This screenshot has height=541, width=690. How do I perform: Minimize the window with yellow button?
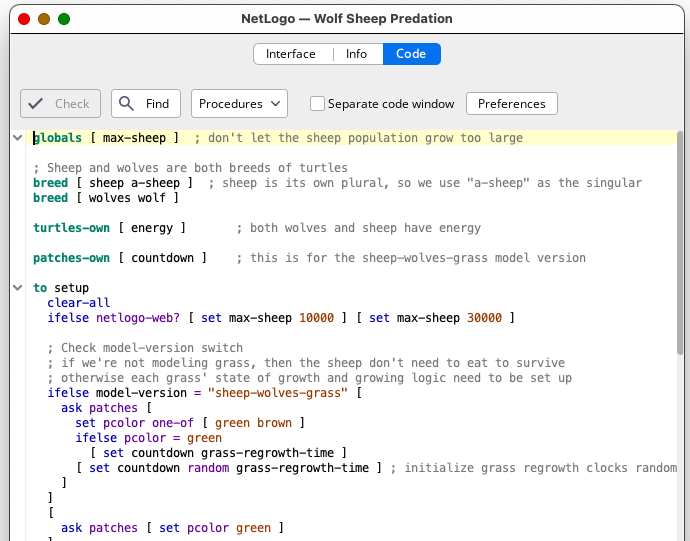click(x=42, y=19)
